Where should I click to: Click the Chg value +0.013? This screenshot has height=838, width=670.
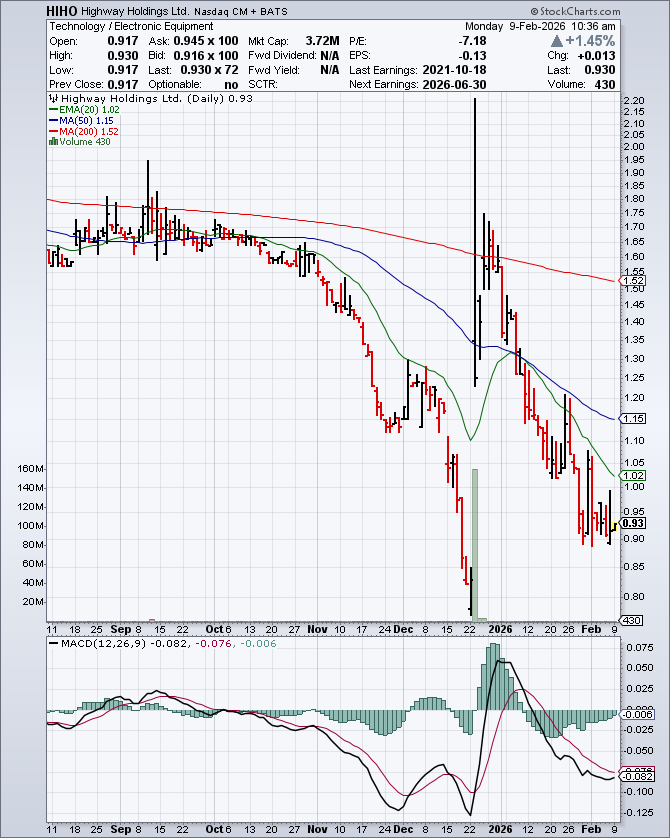tap(596, 56)
